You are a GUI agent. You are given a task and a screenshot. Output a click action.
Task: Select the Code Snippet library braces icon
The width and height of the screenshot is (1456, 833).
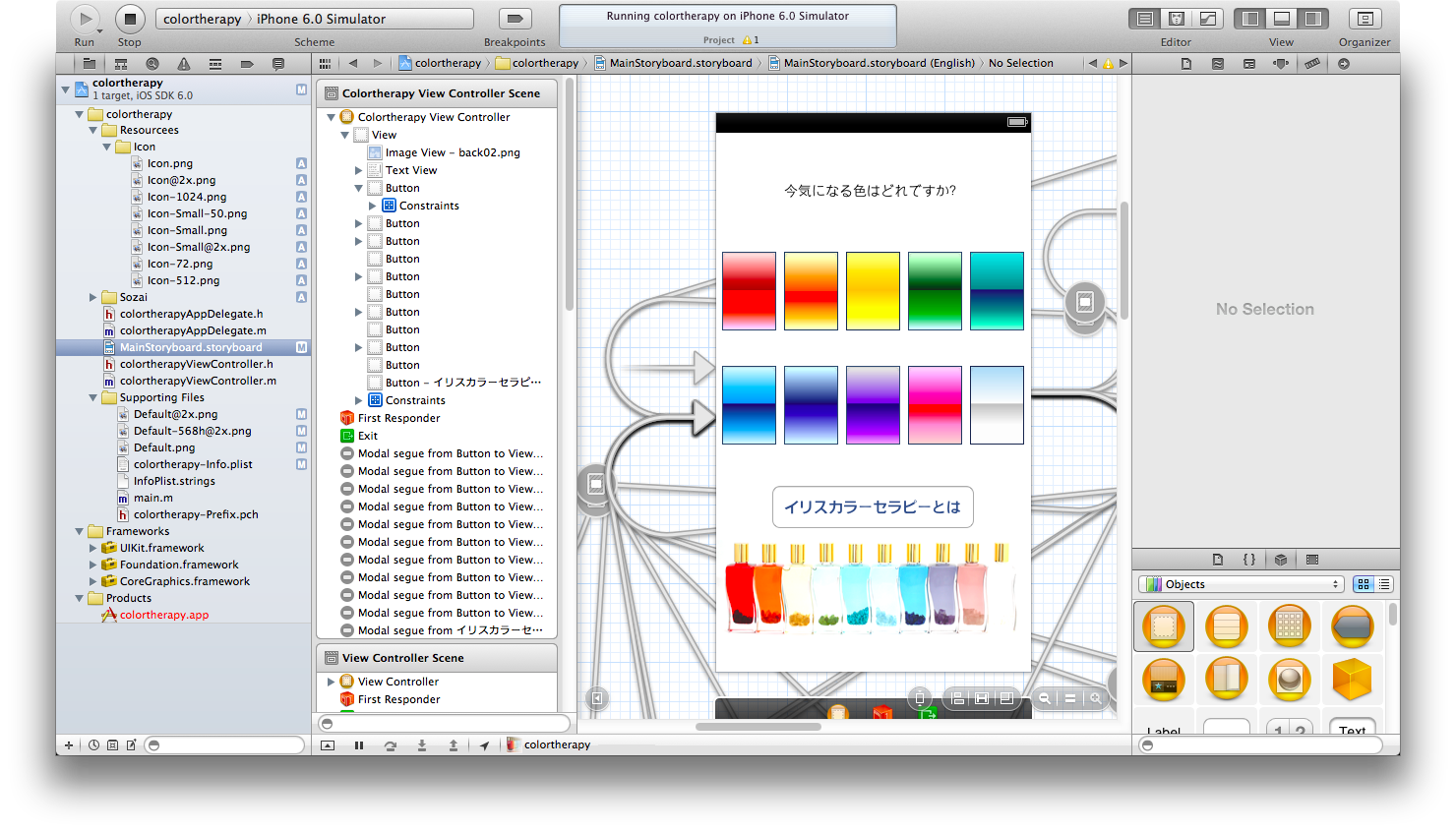tap(1248, 560)
